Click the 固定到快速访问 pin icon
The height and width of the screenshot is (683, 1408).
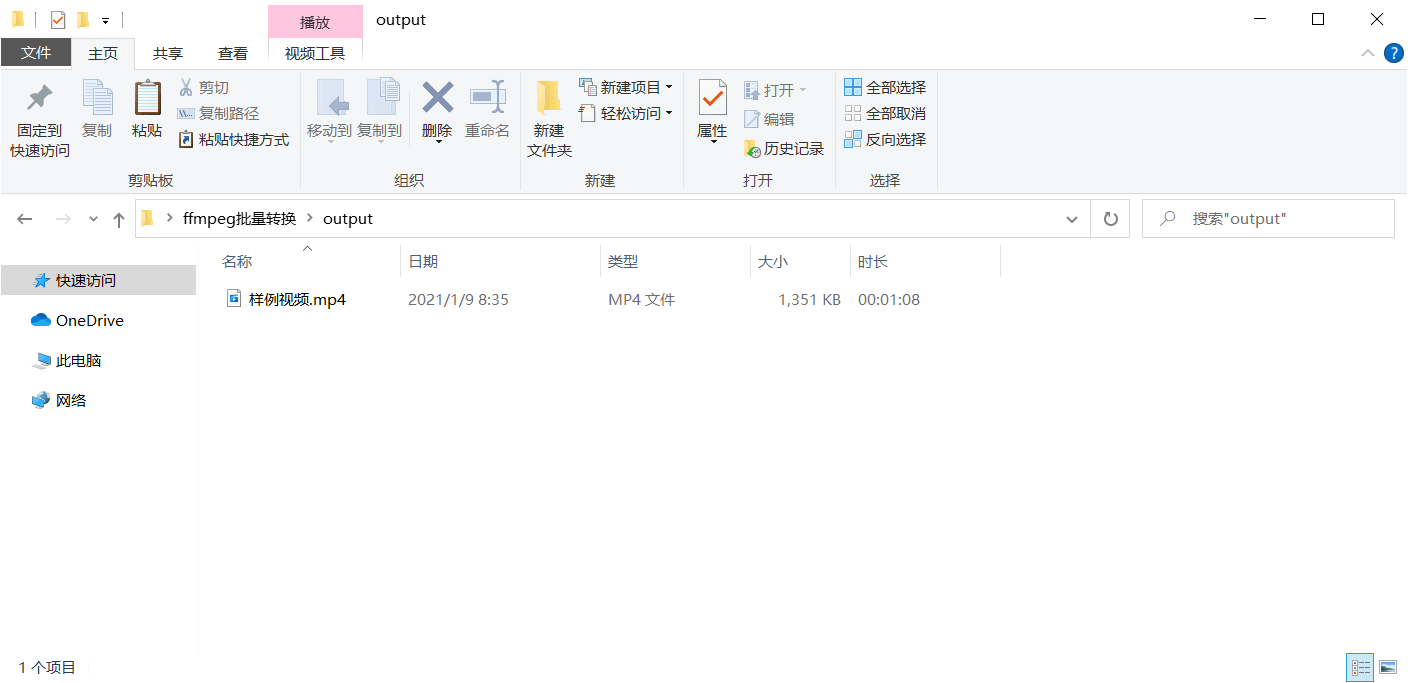point(39,98)
